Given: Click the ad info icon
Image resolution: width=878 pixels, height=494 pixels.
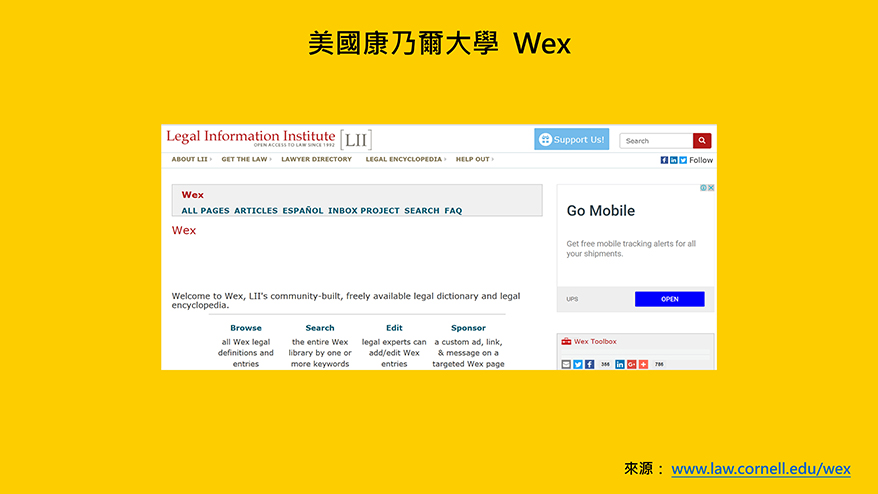Looking at the screenshot, I should [703, 188].
